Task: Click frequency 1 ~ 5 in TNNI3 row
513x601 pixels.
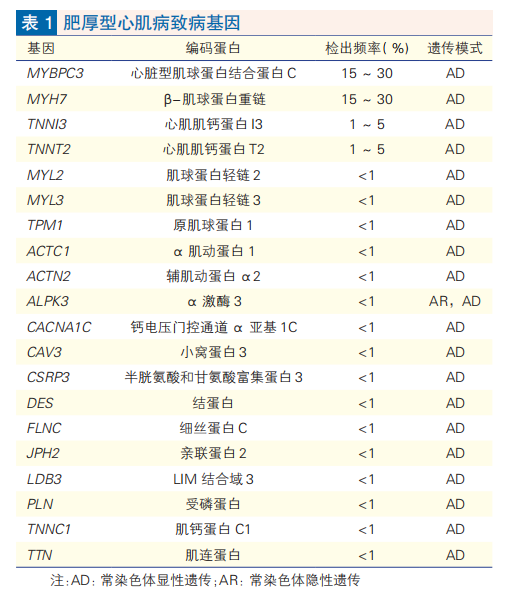Action: (367, 124)
